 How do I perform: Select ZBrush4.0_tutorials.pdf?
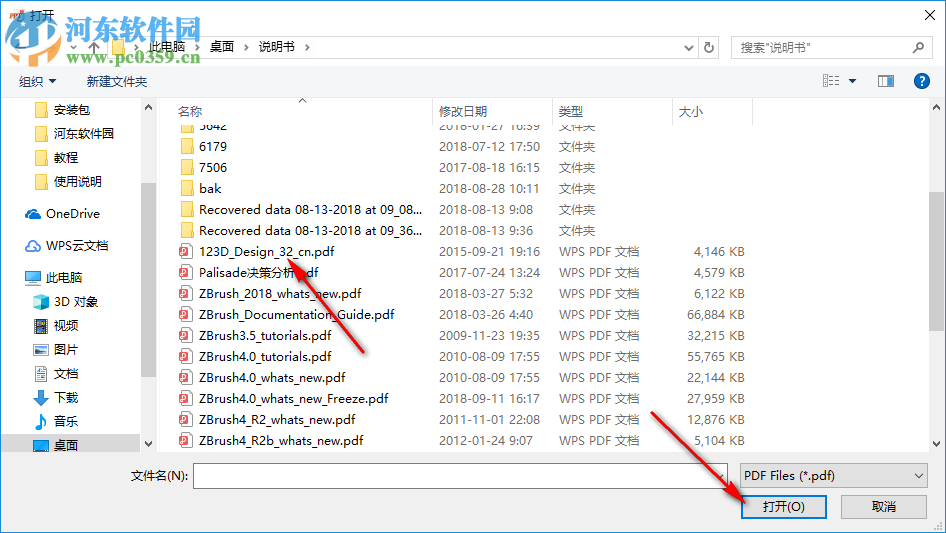point(265,357)
